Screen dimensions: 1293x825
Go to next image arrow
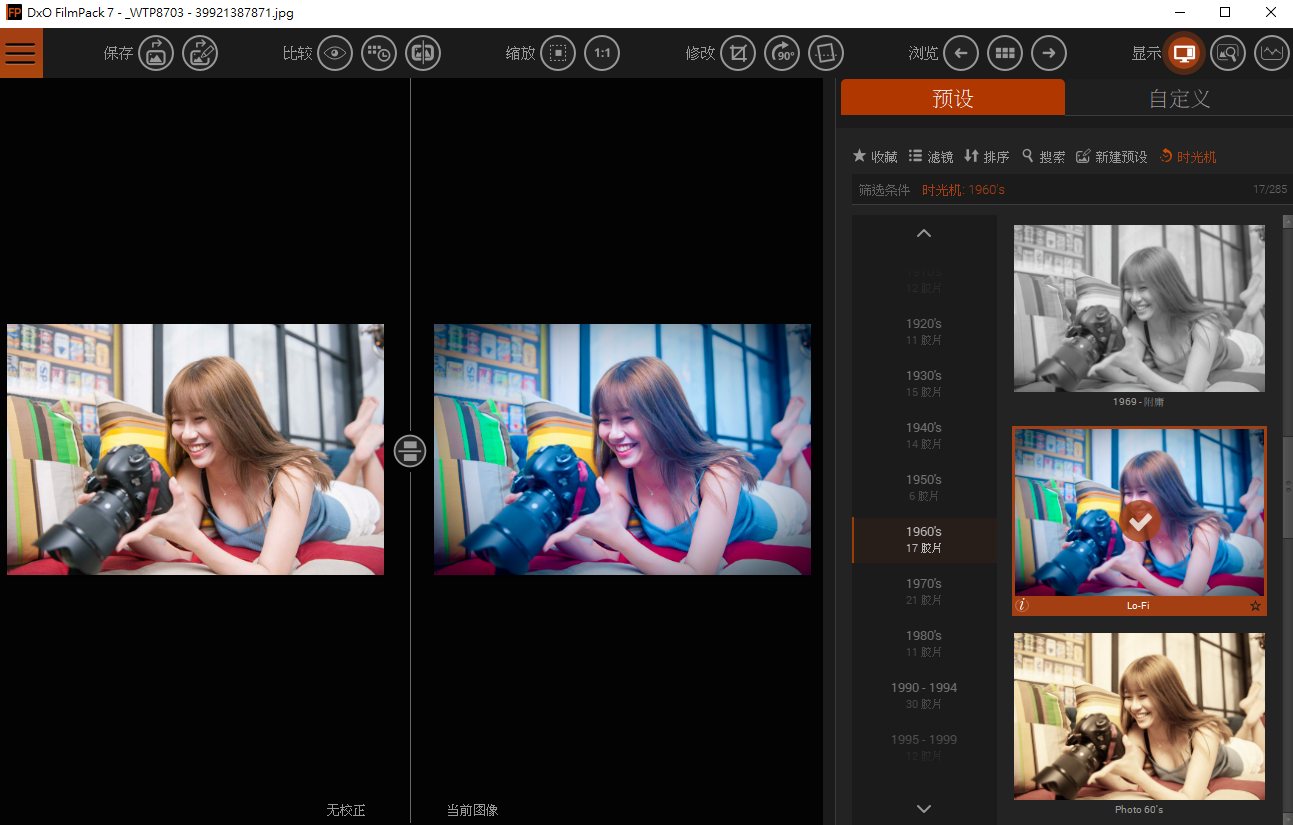coord(1048,53)
